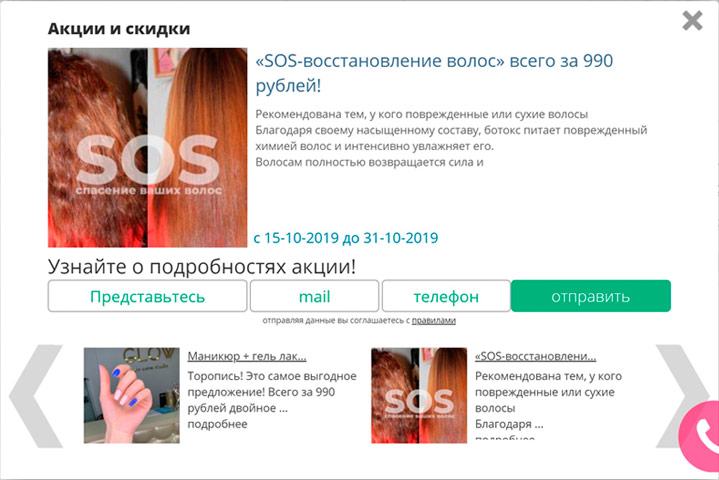The height and width of the screenshot is (480, 719).
Task: Click into the телефон input field
Action: tap(446, 296)
